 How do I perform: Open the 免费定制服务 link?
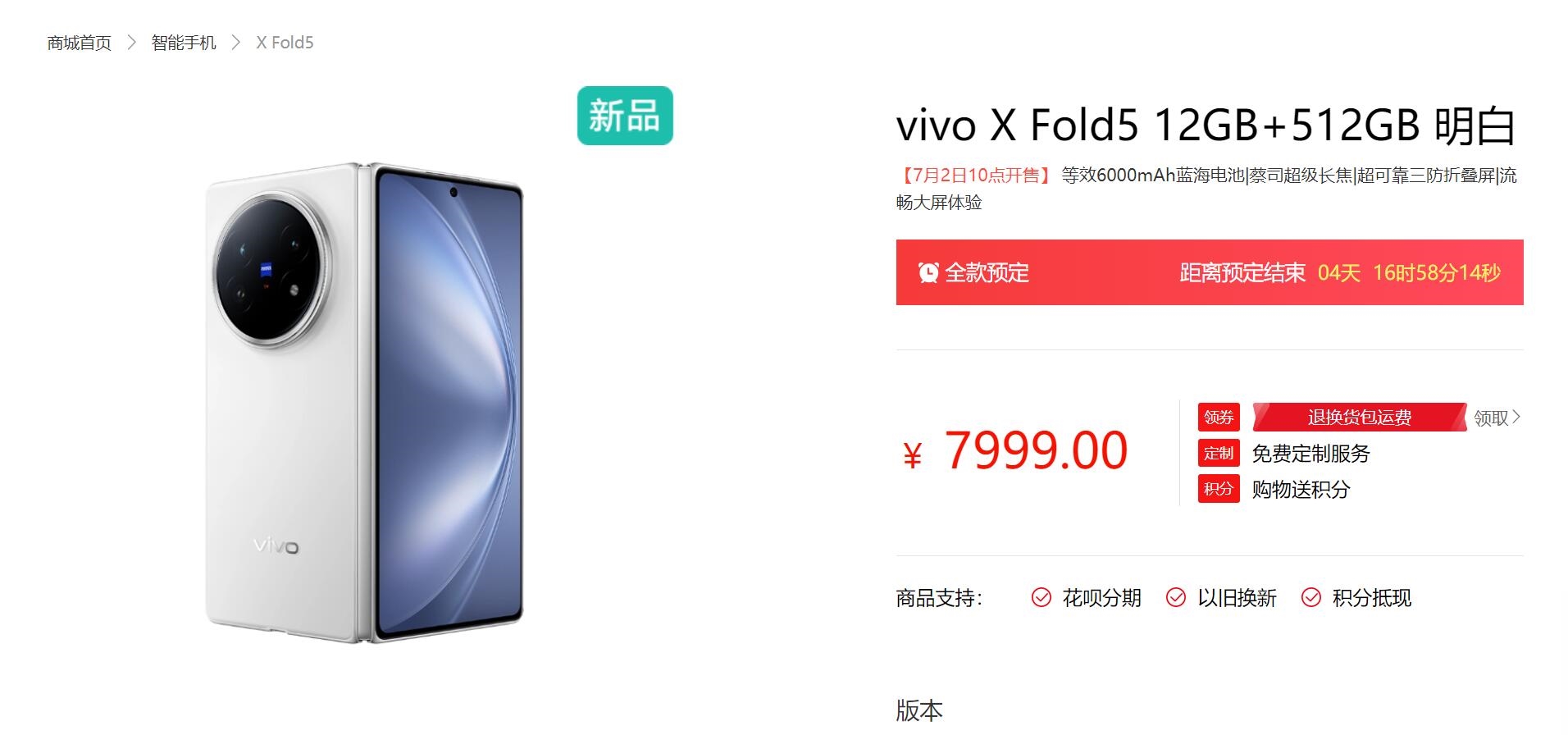click(x=1310, y=454)
